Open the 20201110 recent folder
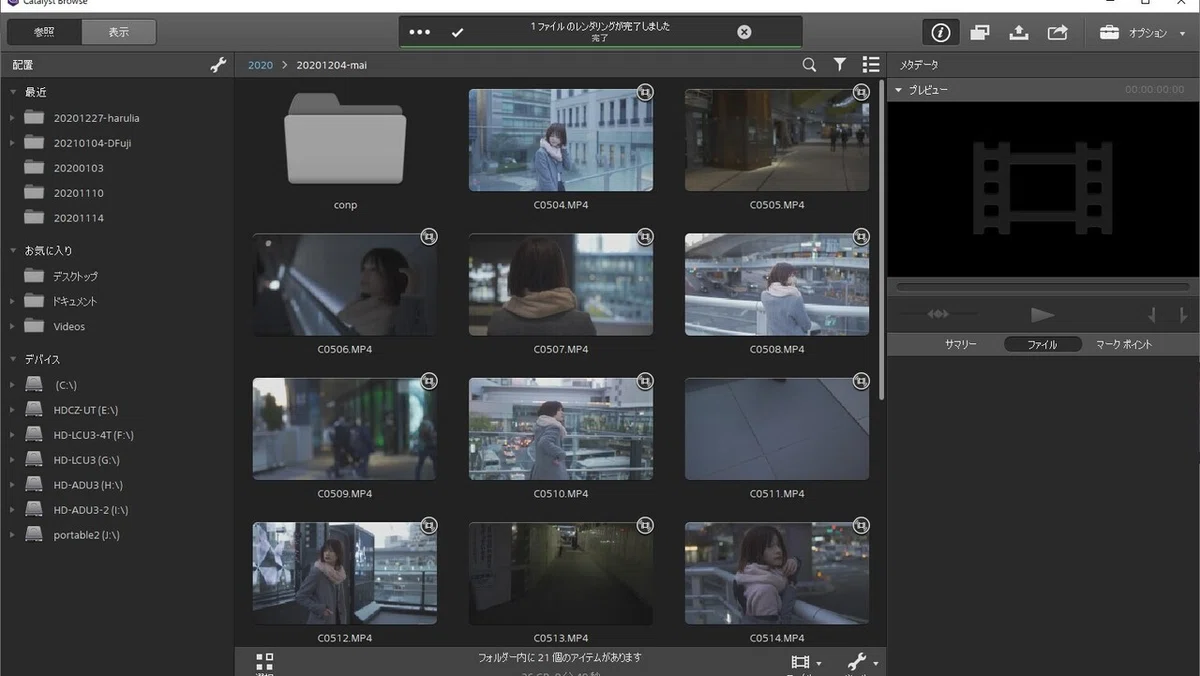The width and height of the screenshot is (1200, 676). pyautogui.click(x=78, y=193)
